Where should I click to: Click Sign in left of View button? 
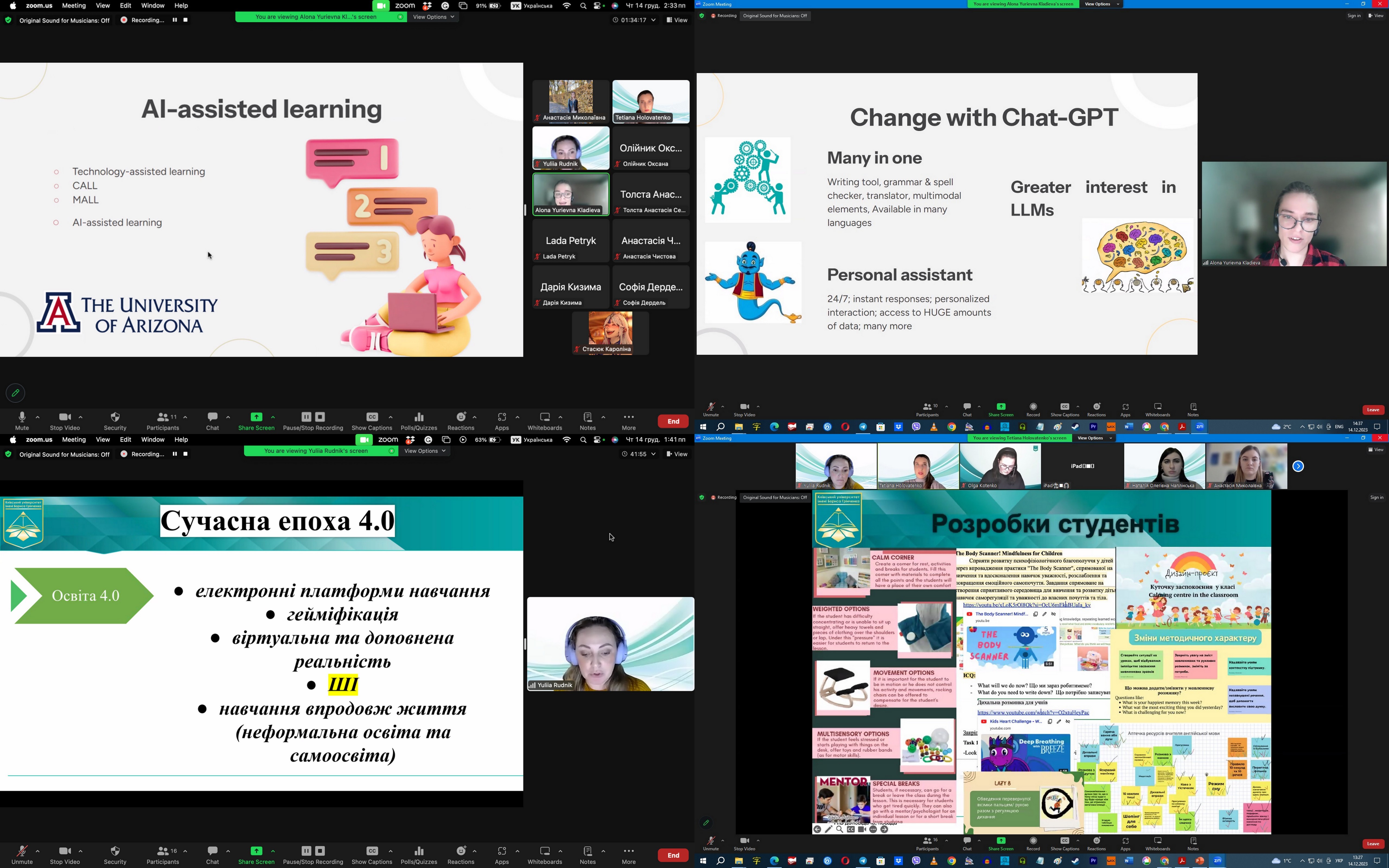[x=1353, y=16]
